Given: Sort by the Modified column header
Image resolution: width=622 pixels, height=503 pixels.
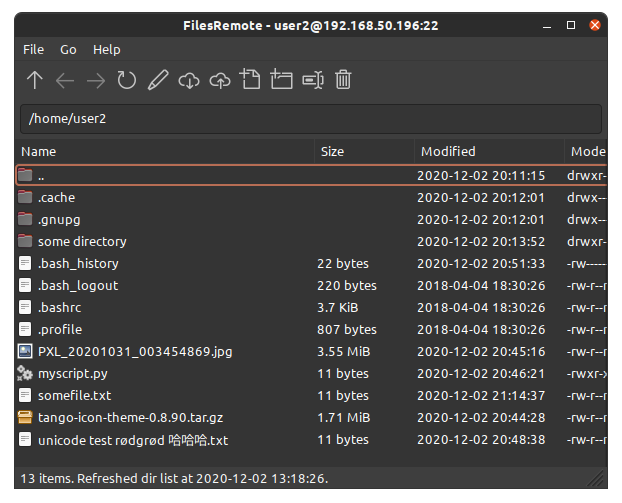Looking at the screenshot, I should tap(490, 152).
